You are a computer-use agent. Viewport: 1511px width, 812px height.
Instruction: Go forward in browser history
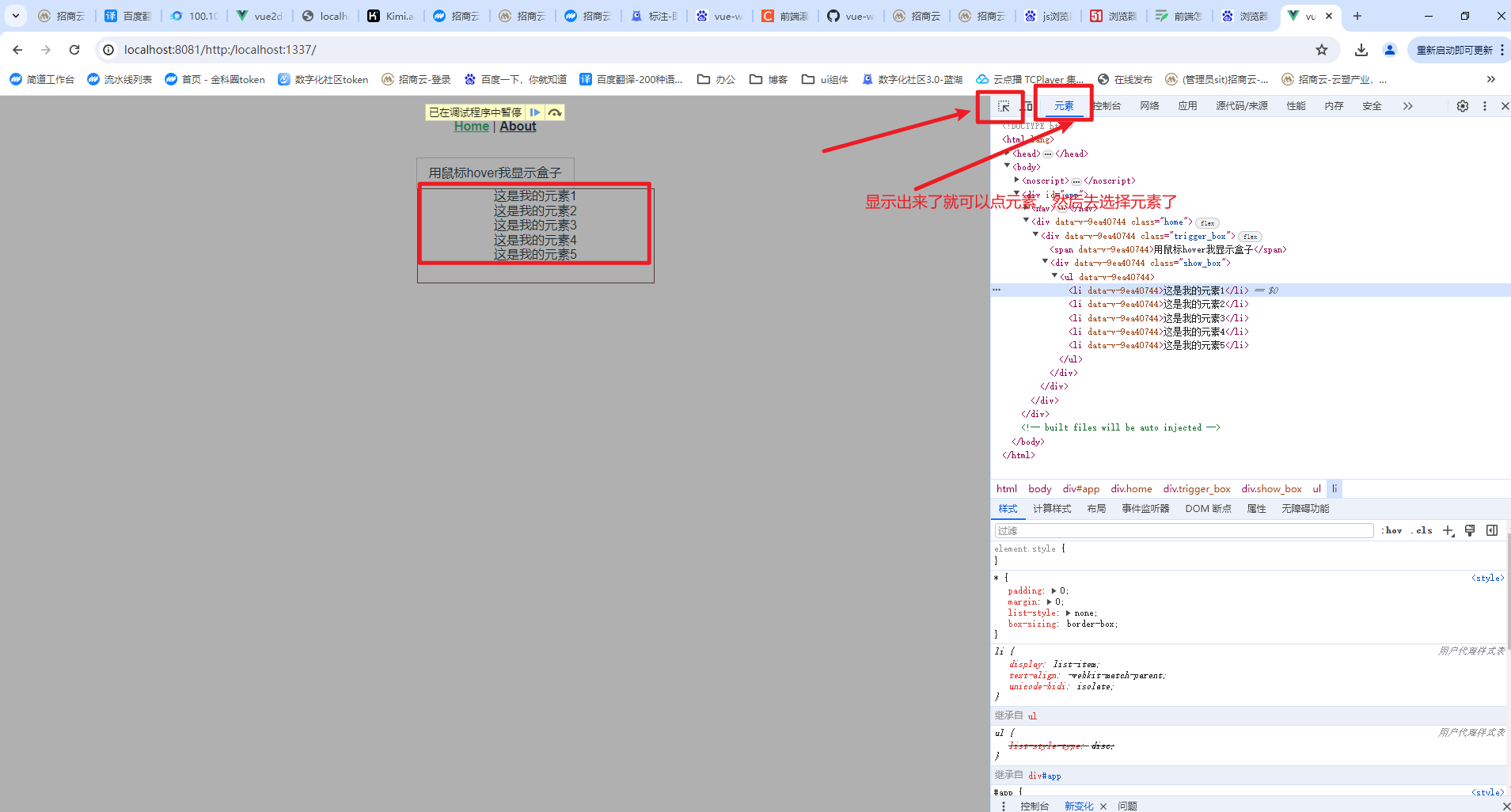(x=46, y=50)
